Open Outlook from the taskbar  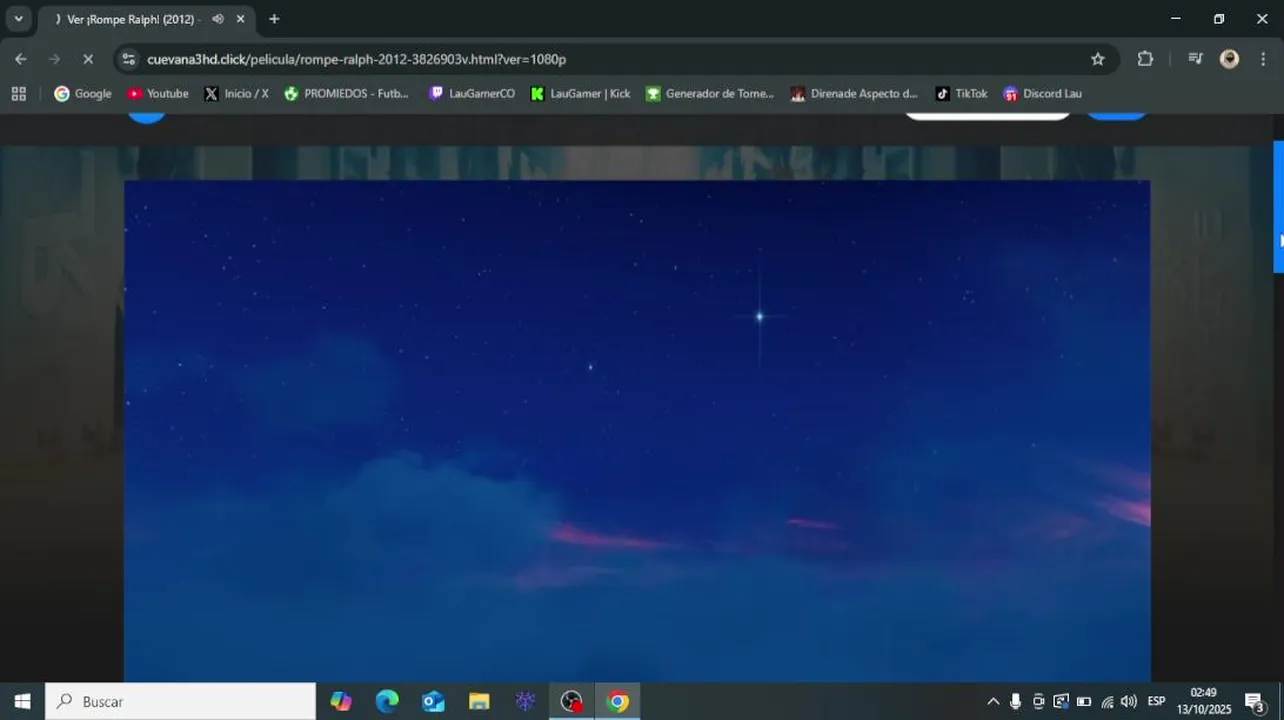[433, 701]
